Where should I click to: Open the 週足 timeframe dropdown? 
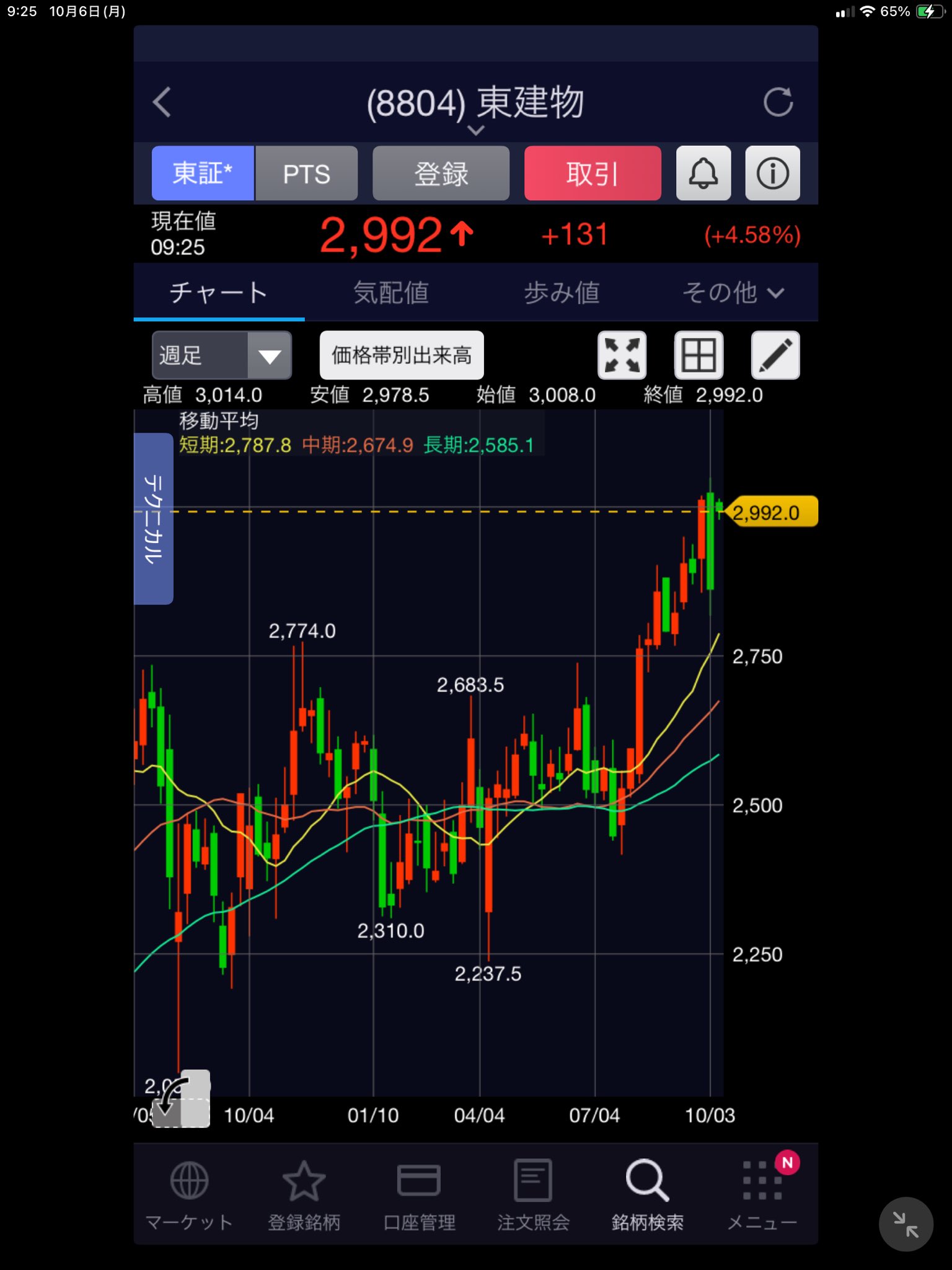click(221, 355)
